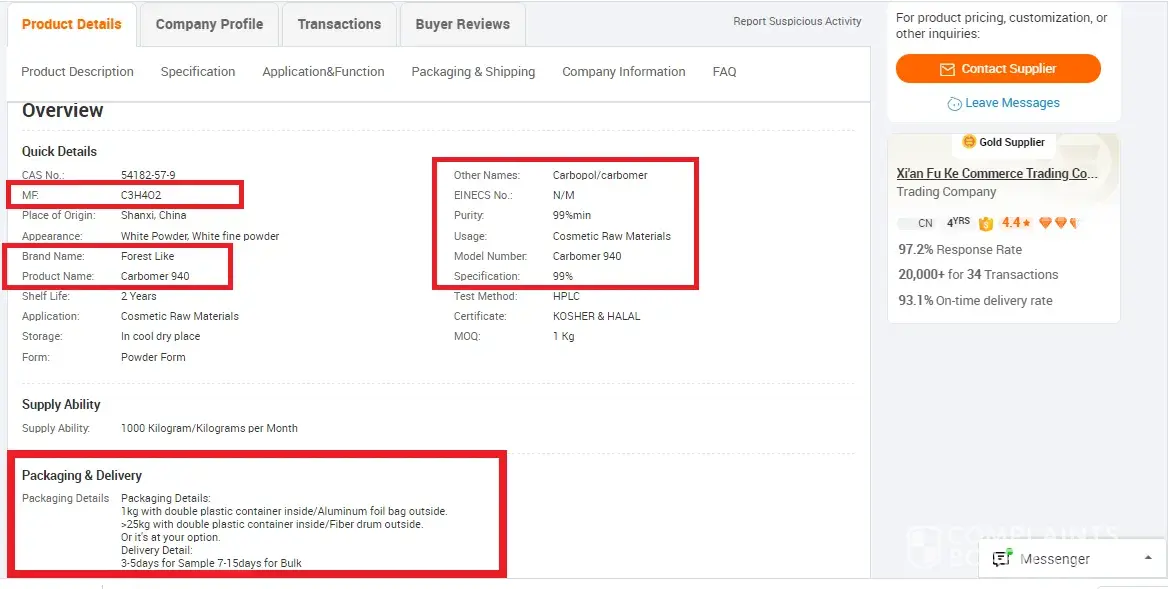Click the Messenger chat icon
This screenshot has height=589, width=1168.
(x=1003, y=558)
